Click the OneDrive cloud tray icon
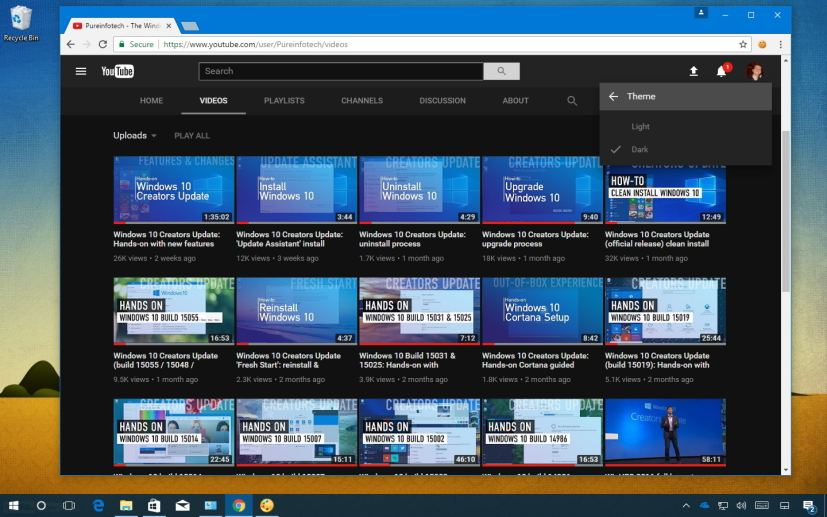 pyautogui.click(x=704, y=505)
